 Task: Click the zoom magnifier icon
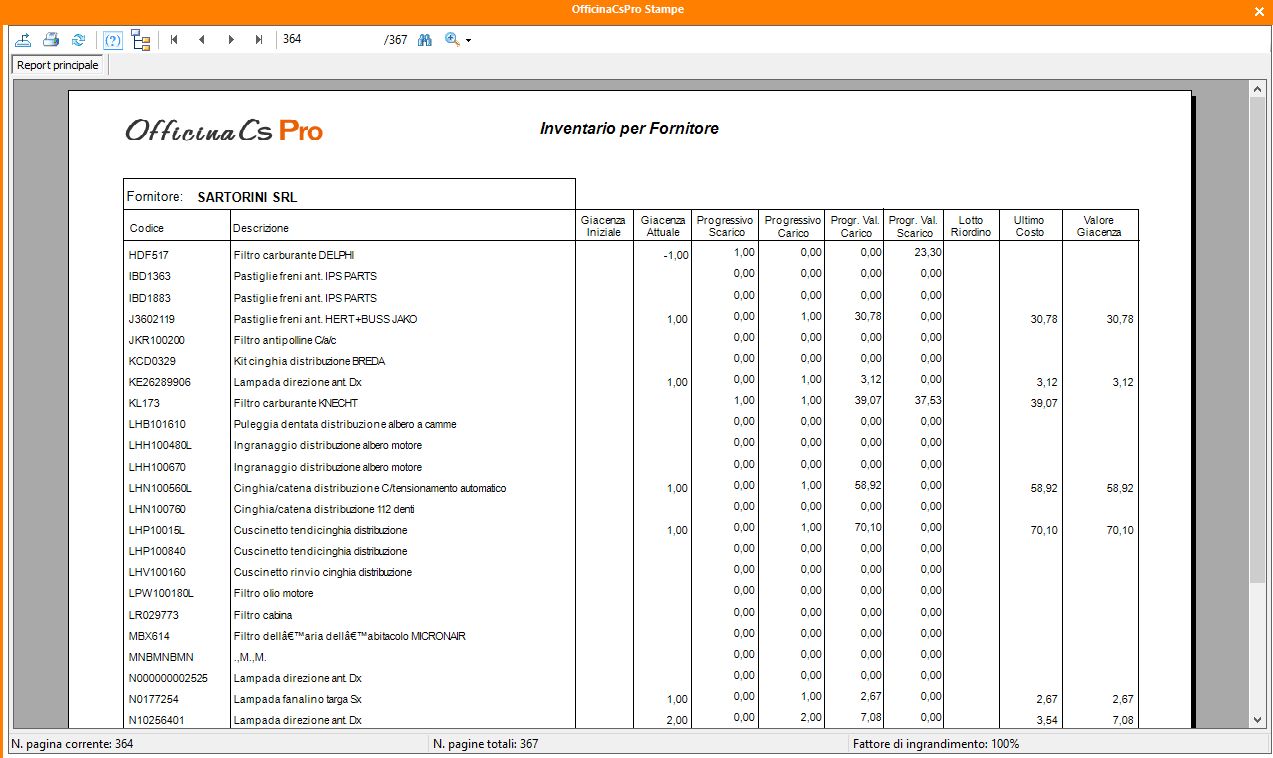[x=452, y=40]
